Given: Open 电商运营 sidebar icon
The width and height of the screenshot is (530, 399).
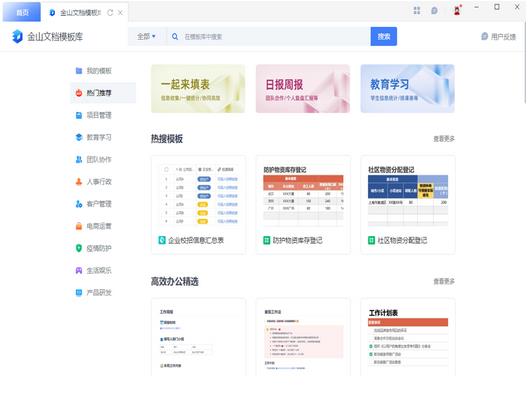Looking at the screenshot, I should (x=79, y=226).
